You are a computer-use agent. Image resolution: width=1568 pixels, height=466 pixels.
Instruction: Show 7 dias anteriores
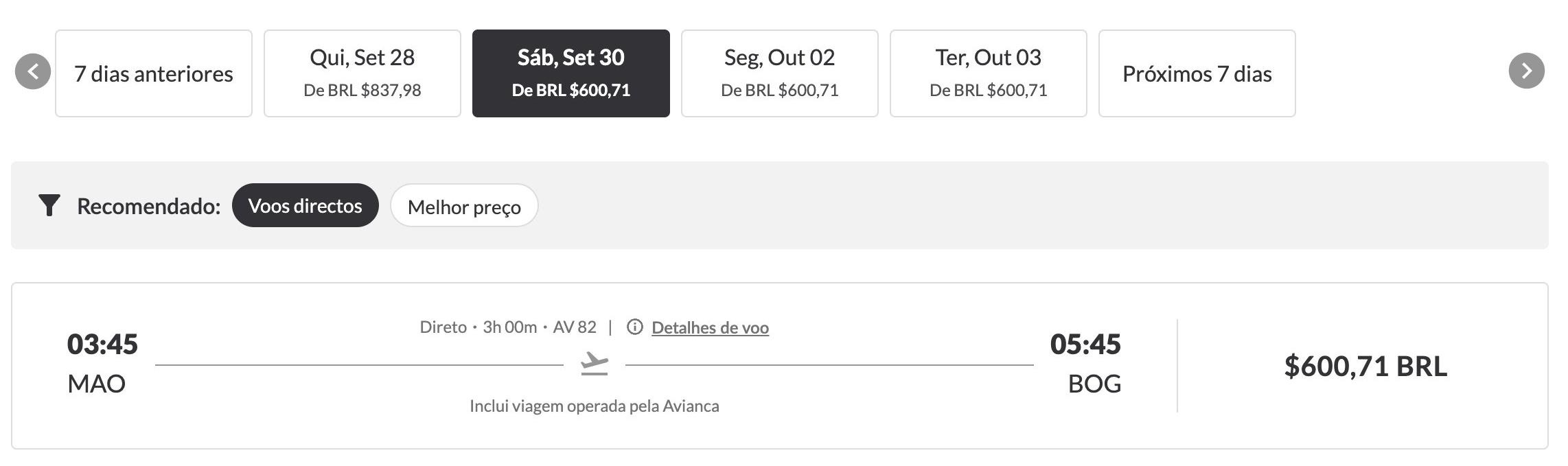pyautogui.click(x=154, y=73)
